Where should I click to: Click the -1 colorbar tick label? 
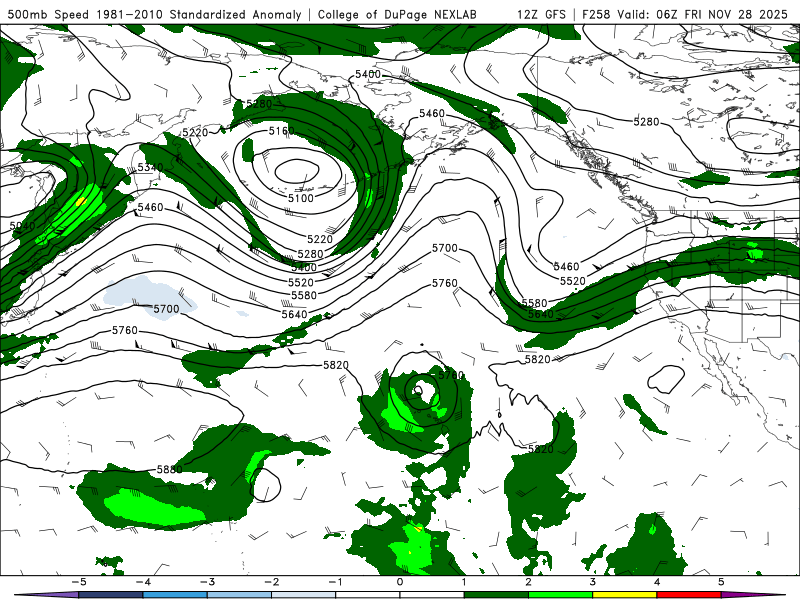335,582
